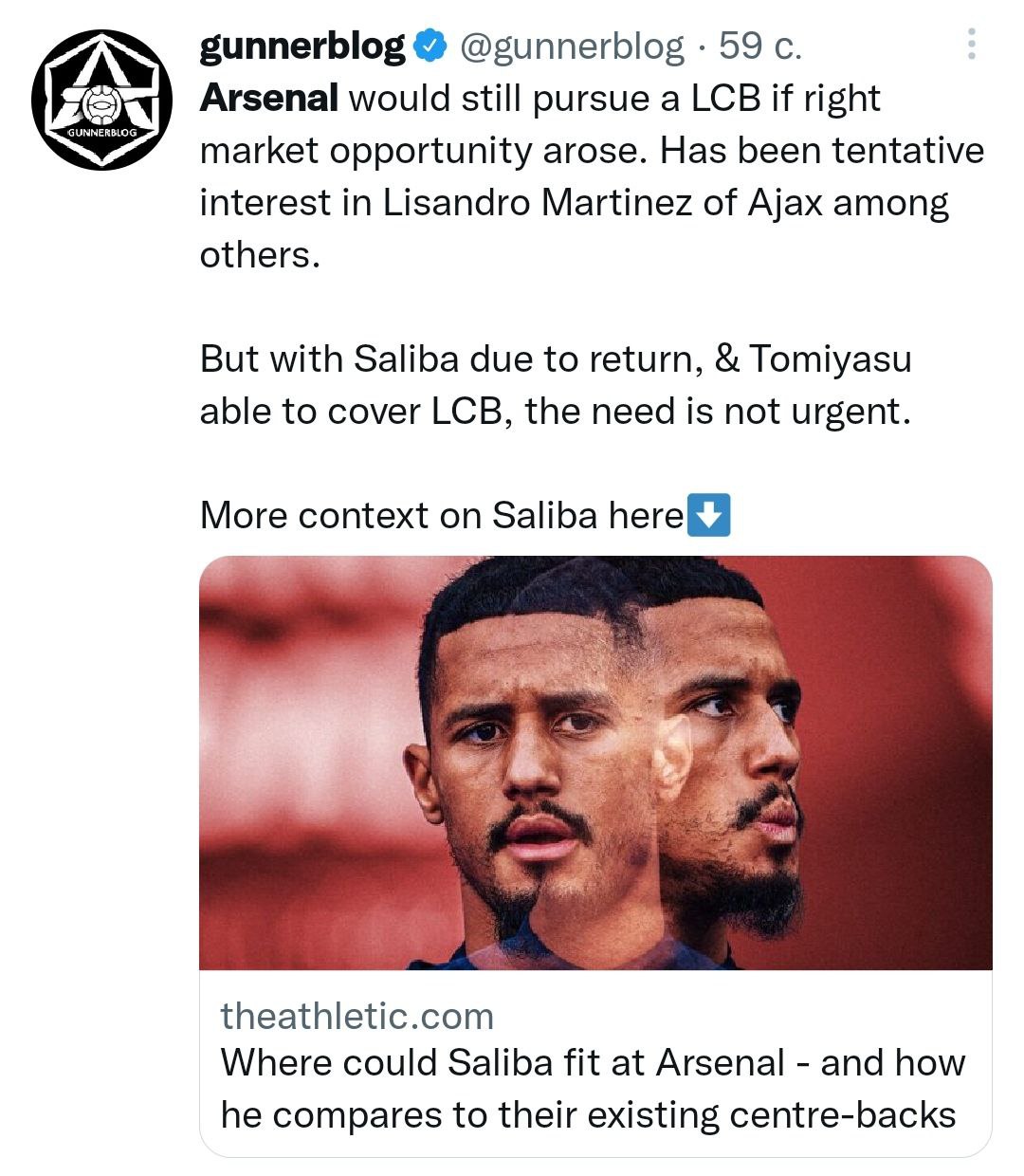Open the headline "Where could Saliba fit at Arsenal"

(x=592, y=1062)
